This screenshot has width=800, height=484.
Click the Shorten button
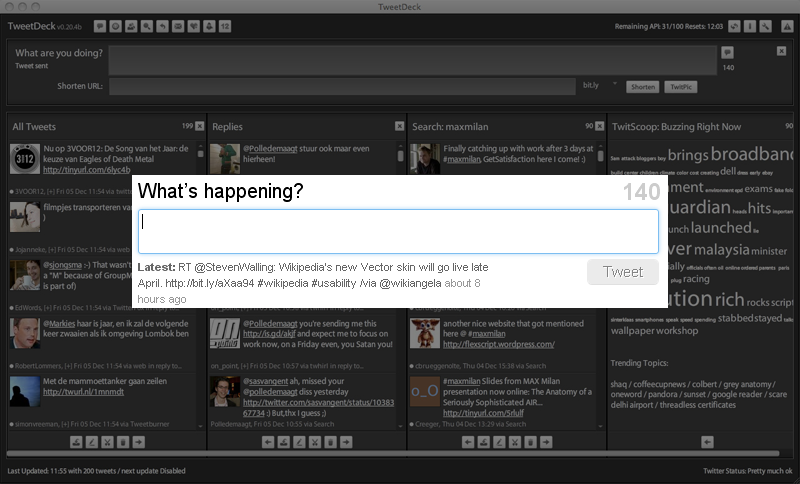pyautogui.click(x=643, y=87)
